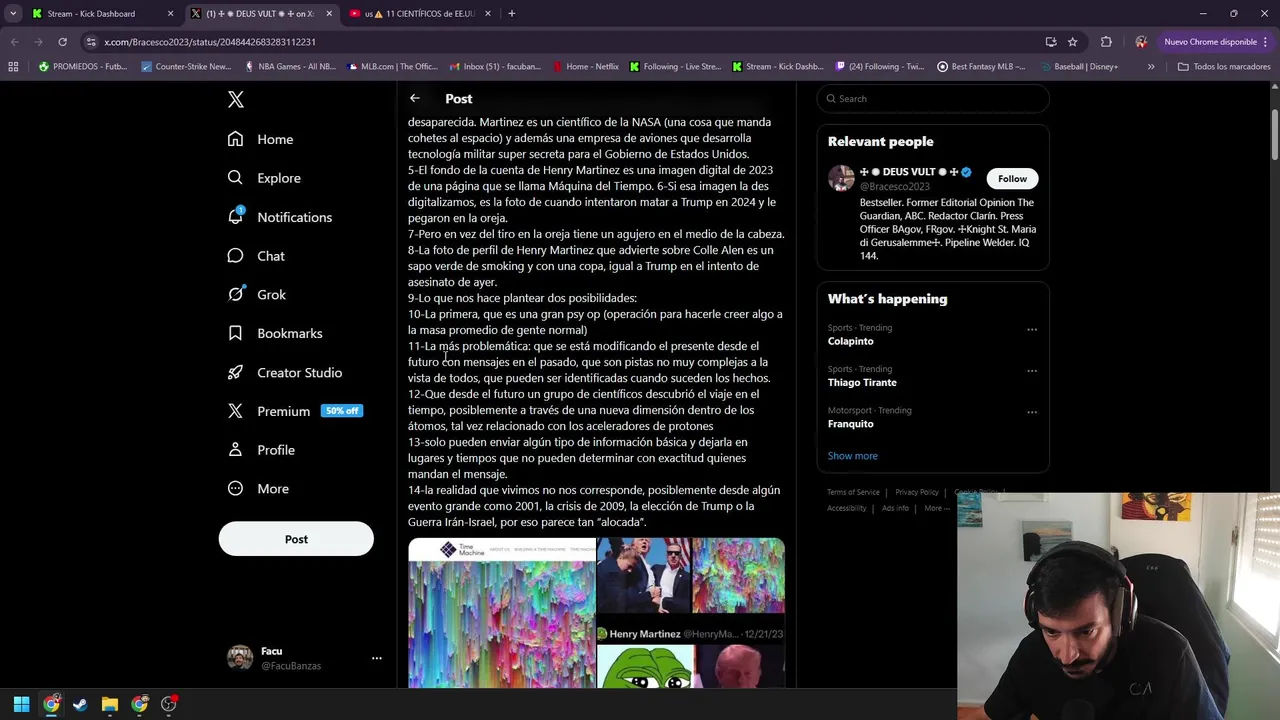Expand the footer More menu
1280x720 pixels.
936,508
